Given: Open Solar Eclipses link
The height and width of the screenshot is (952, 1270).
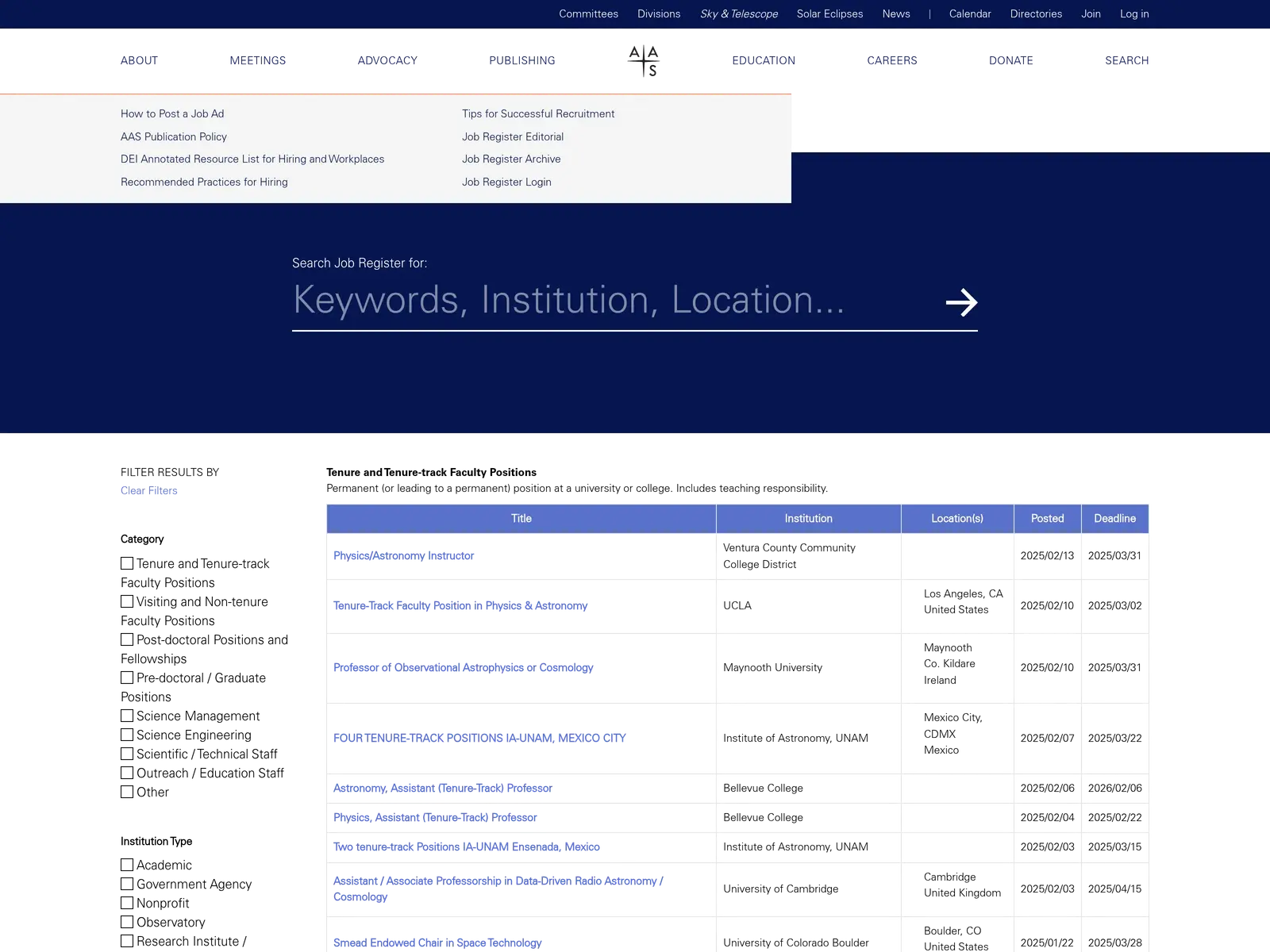Looking at the screenshot, I should [x=830, y=13].
